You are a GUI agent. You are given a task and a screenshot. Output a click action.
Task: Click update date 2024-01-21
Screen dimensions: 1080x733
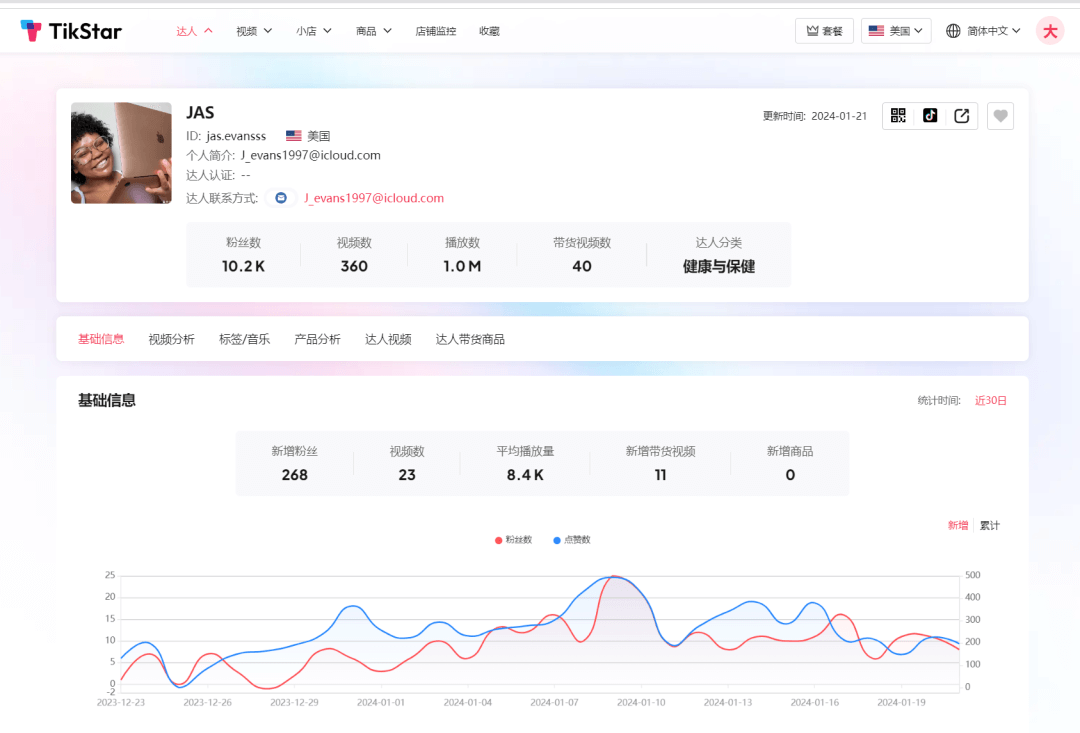[x=839, y=116]
